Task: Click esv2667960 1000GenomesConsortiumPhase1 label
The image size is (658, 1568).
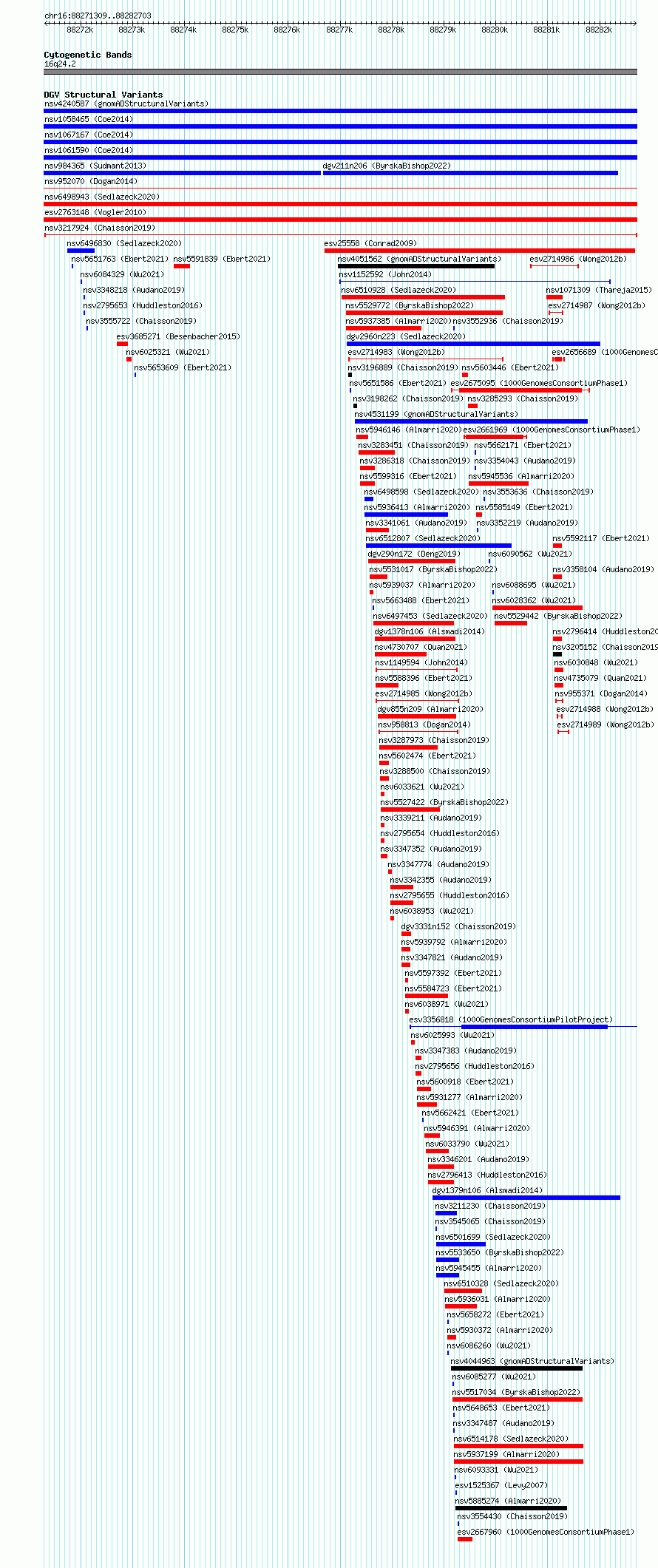Action: (x=546, y=1532)
